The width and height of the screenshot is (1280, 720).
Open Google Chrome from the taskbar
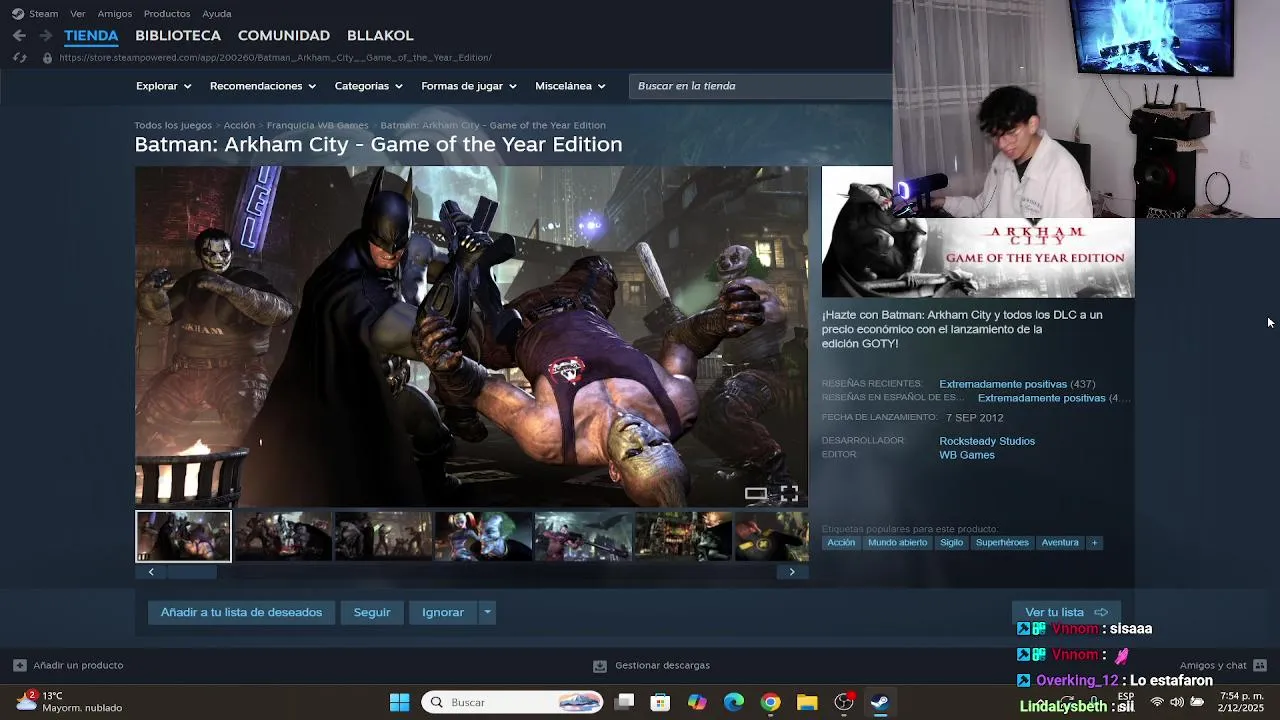coord(770,702)
